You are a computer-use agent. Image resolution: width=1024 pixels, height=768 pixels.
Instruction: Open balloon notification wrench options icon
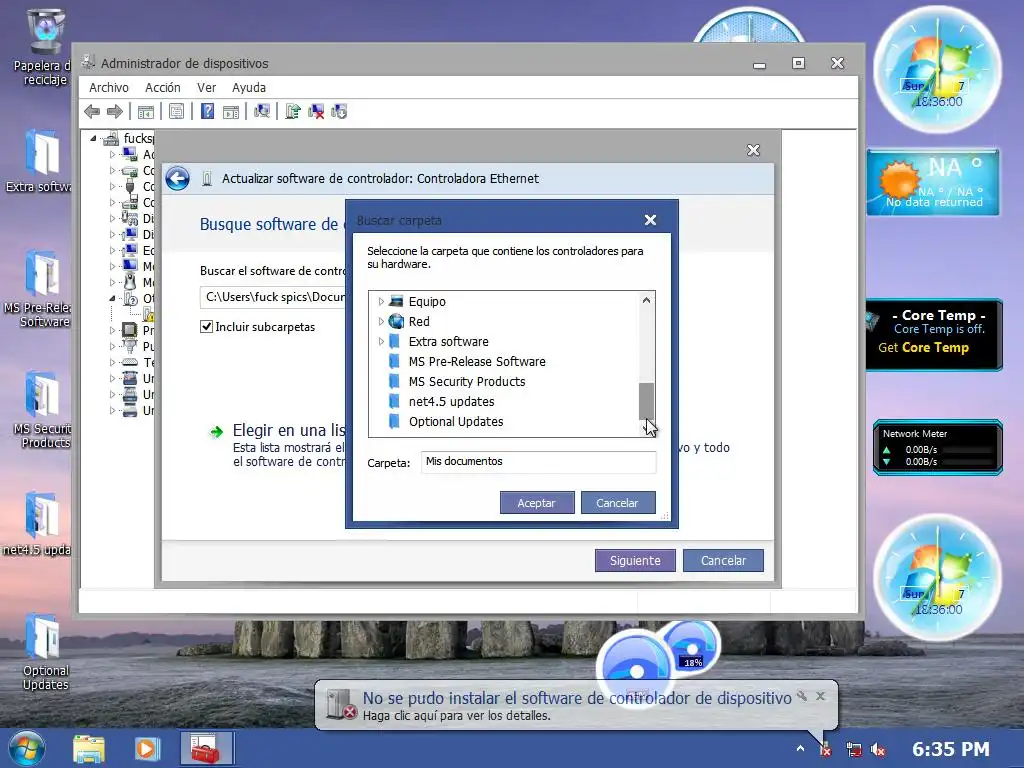point(802,696)
